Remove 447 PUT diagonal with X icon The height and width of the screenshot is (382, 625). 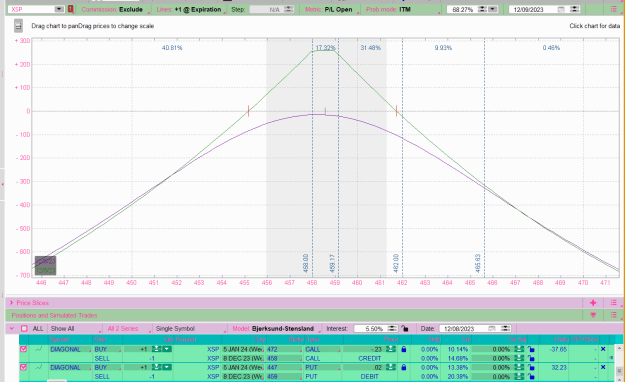[603, 367]
